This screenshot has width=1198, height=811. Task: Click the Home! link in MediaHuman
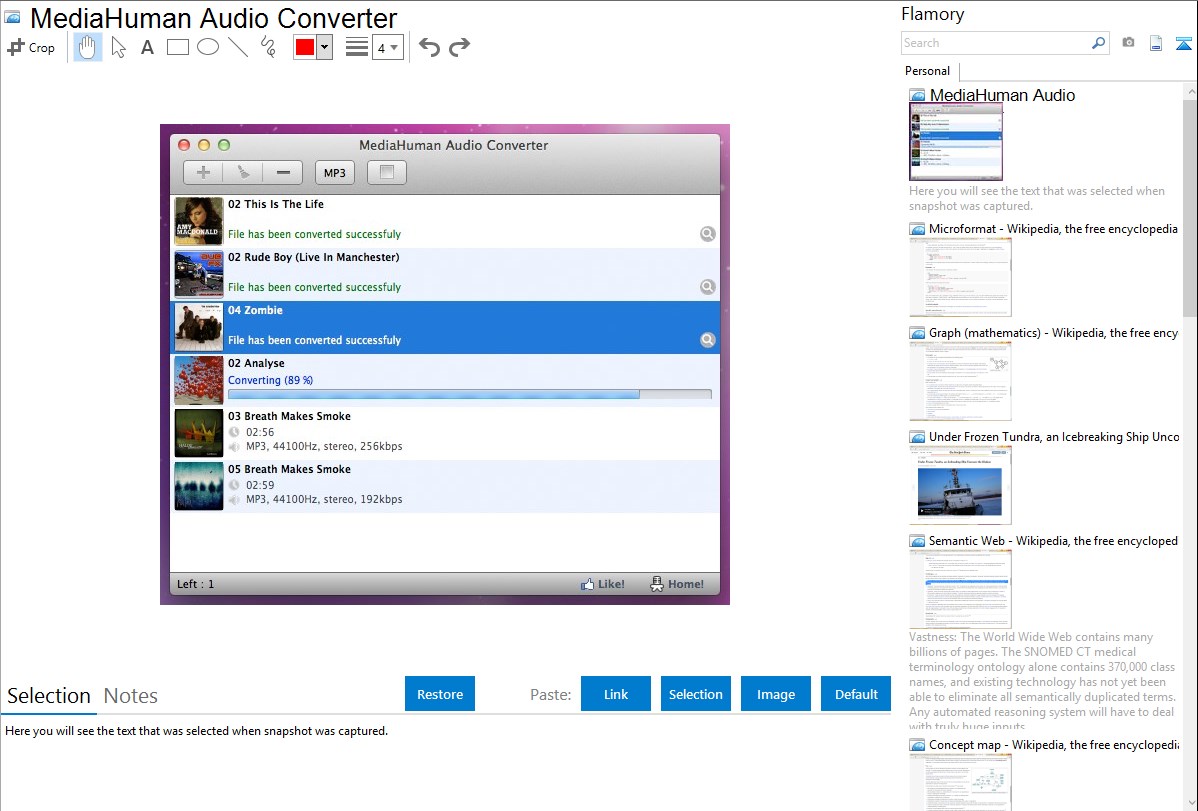[677, 584]
